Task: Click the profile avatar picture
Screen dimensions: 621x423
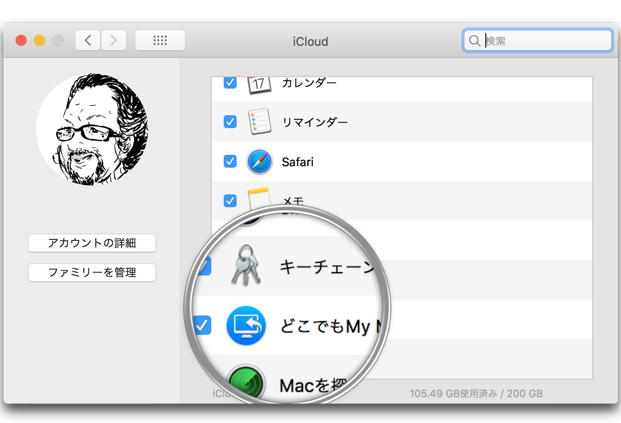Action: (93, 130)
